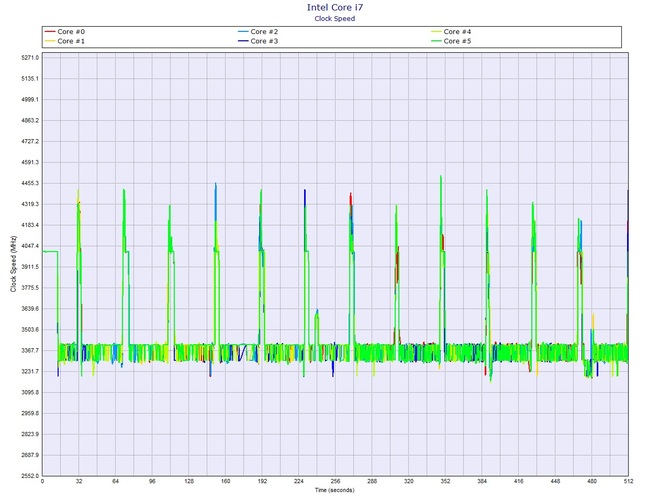Click the Core #2 legend label
This screenshot has height=502, width=670.
tap(264, 32)
